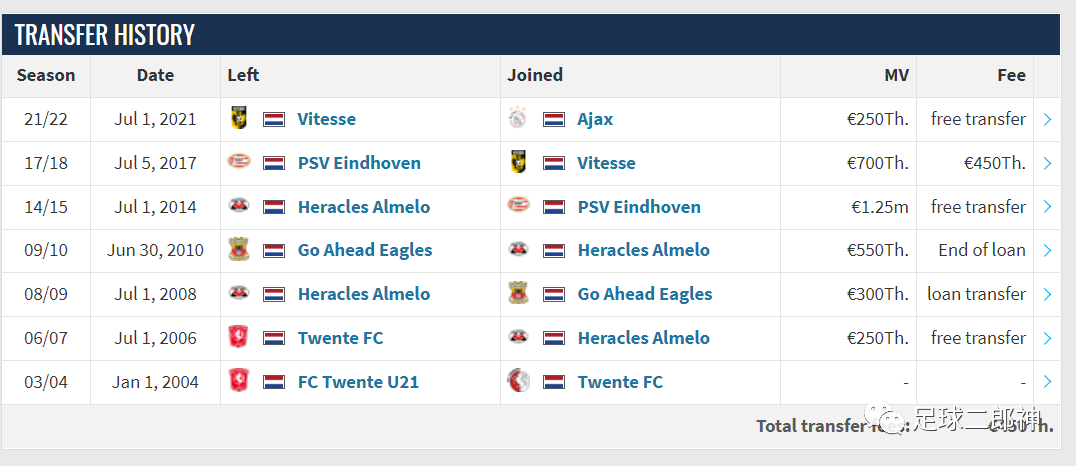Expand the 21/22 transfer details arrow

point(1047,119)
